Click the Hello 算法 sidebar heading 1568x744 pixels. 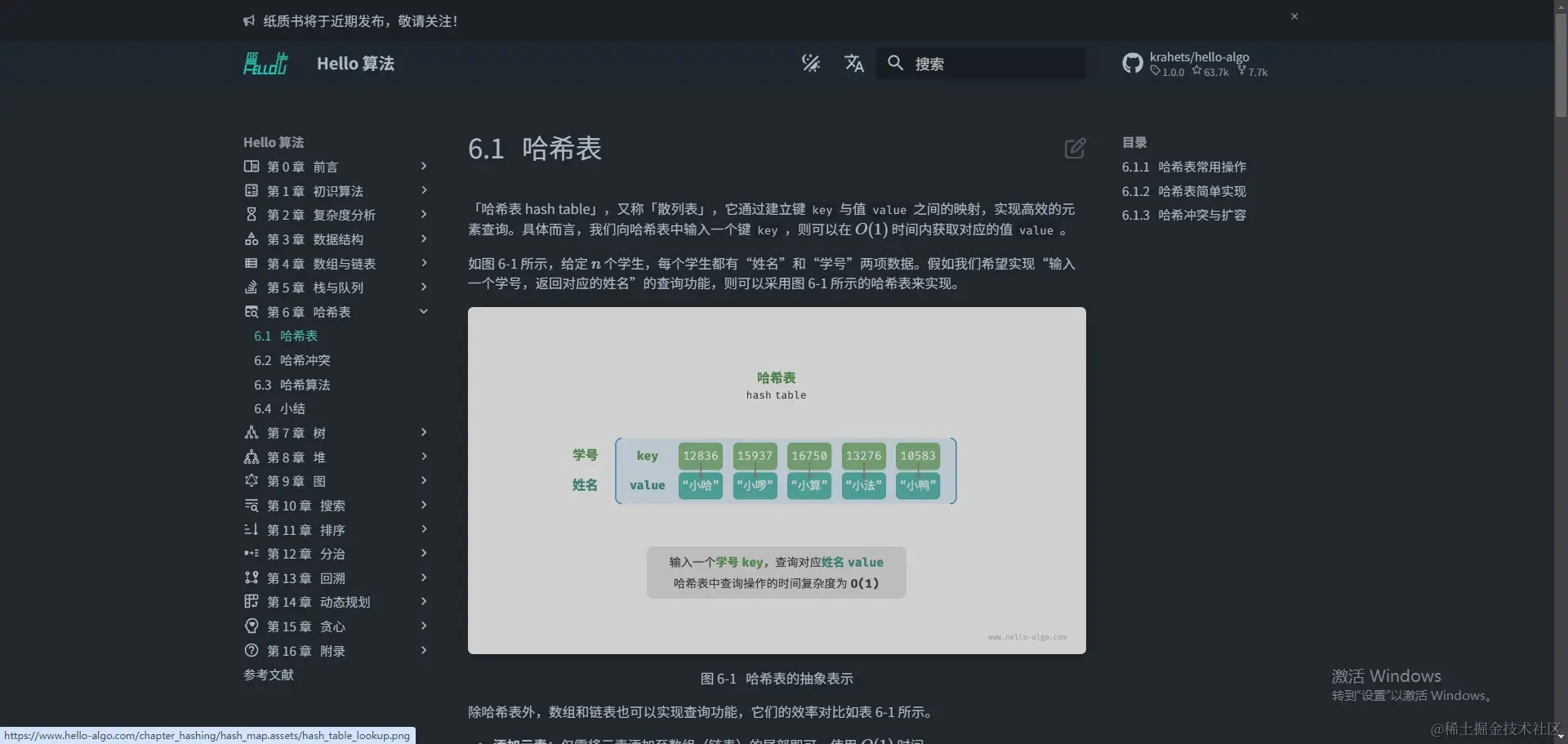[x=274, y=142]
